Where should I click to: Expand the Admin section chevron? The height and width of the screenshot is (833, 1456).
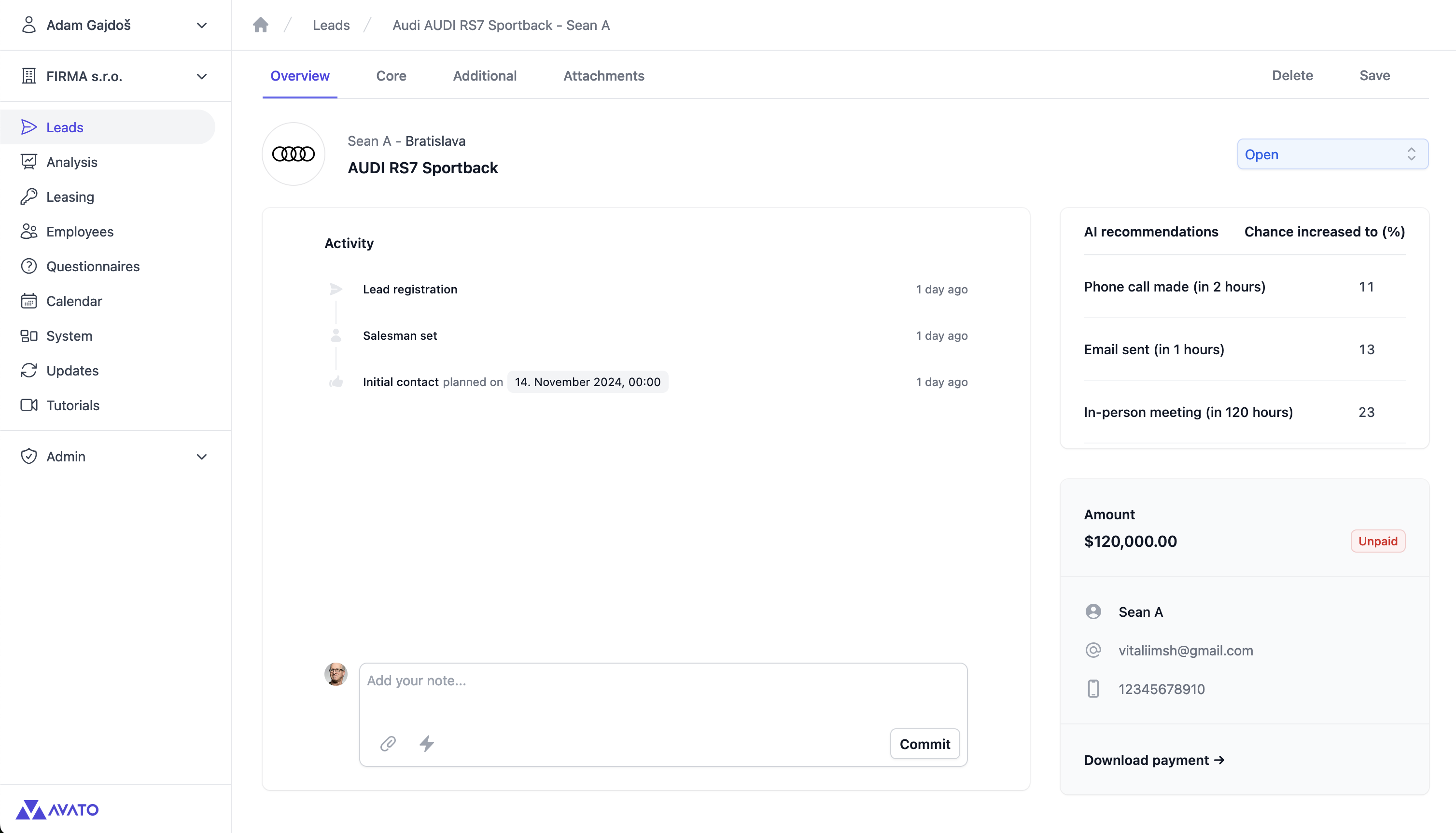pos(201,457)
